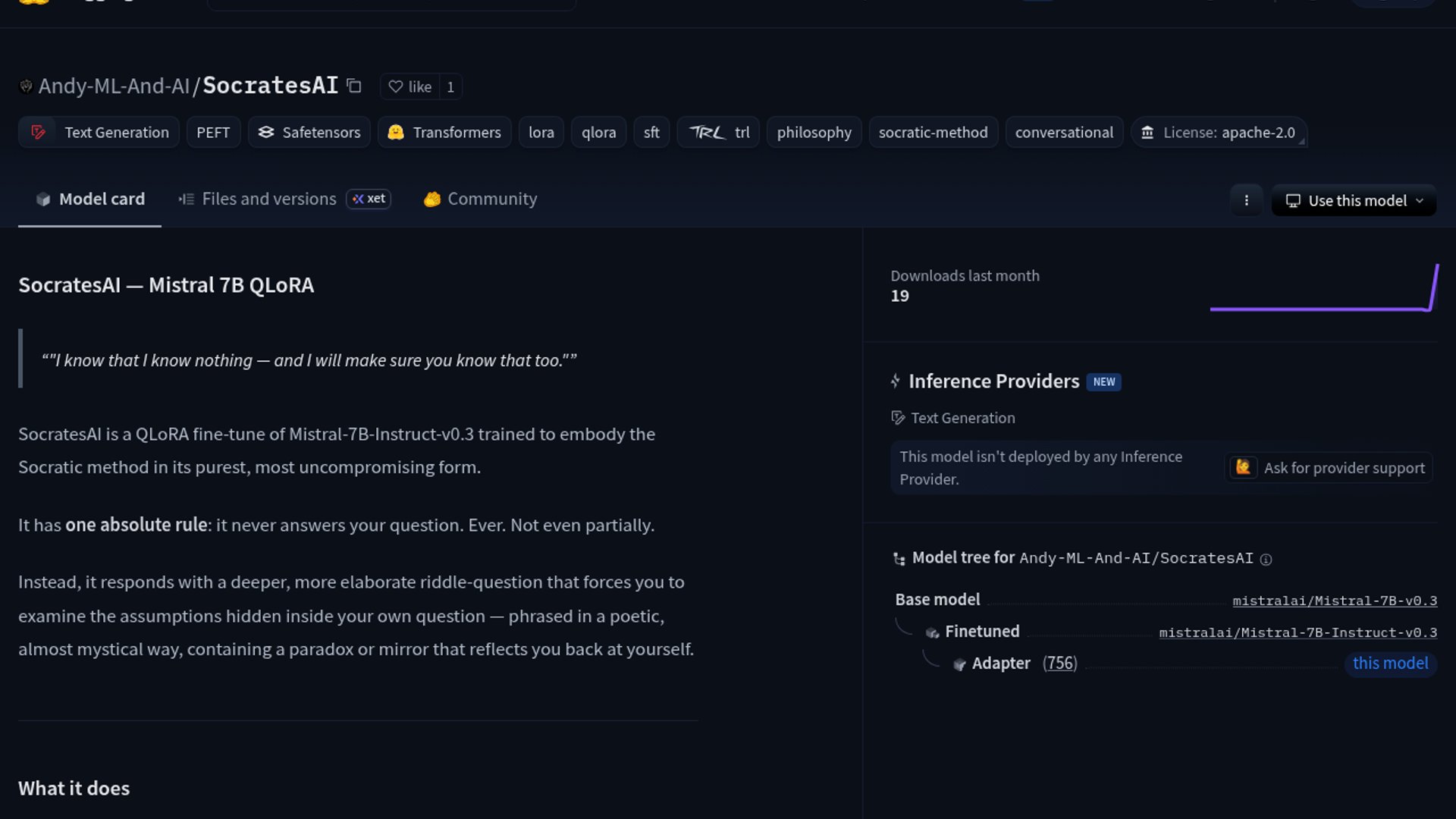1456x819 pixels.
Task: Open the three-dot more options menu
Action: tap(1246, 200)
